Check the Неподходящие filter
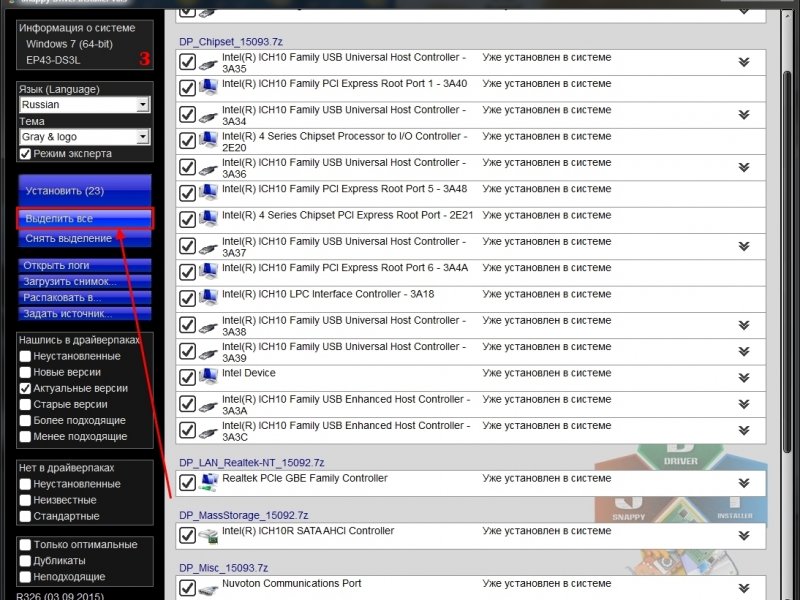The height and width of the screenshot is (600, 800). pos(25,577)
